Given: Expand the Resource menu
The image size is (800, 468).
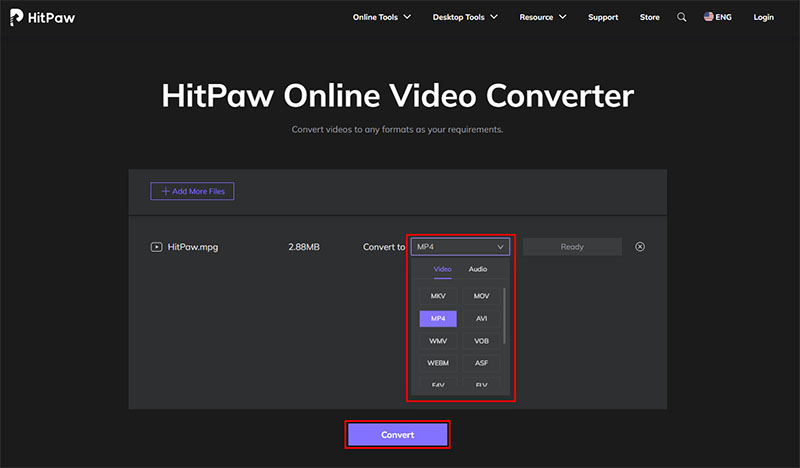Looking at the screenshot, I should click(543, 17).
